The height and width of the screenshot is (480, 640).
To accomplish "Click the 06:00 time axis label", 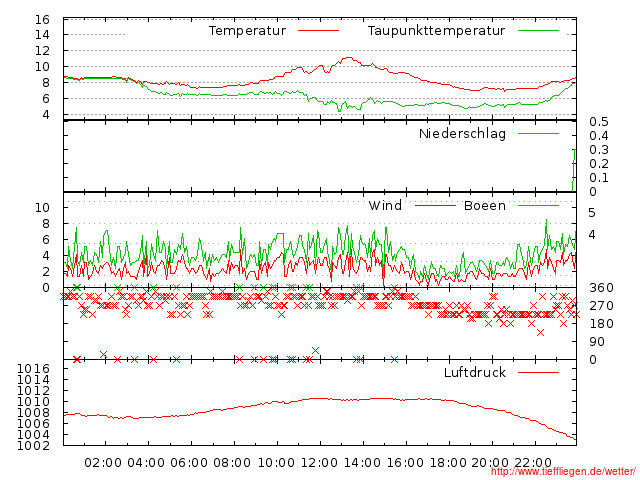I will tap(189, 463).
